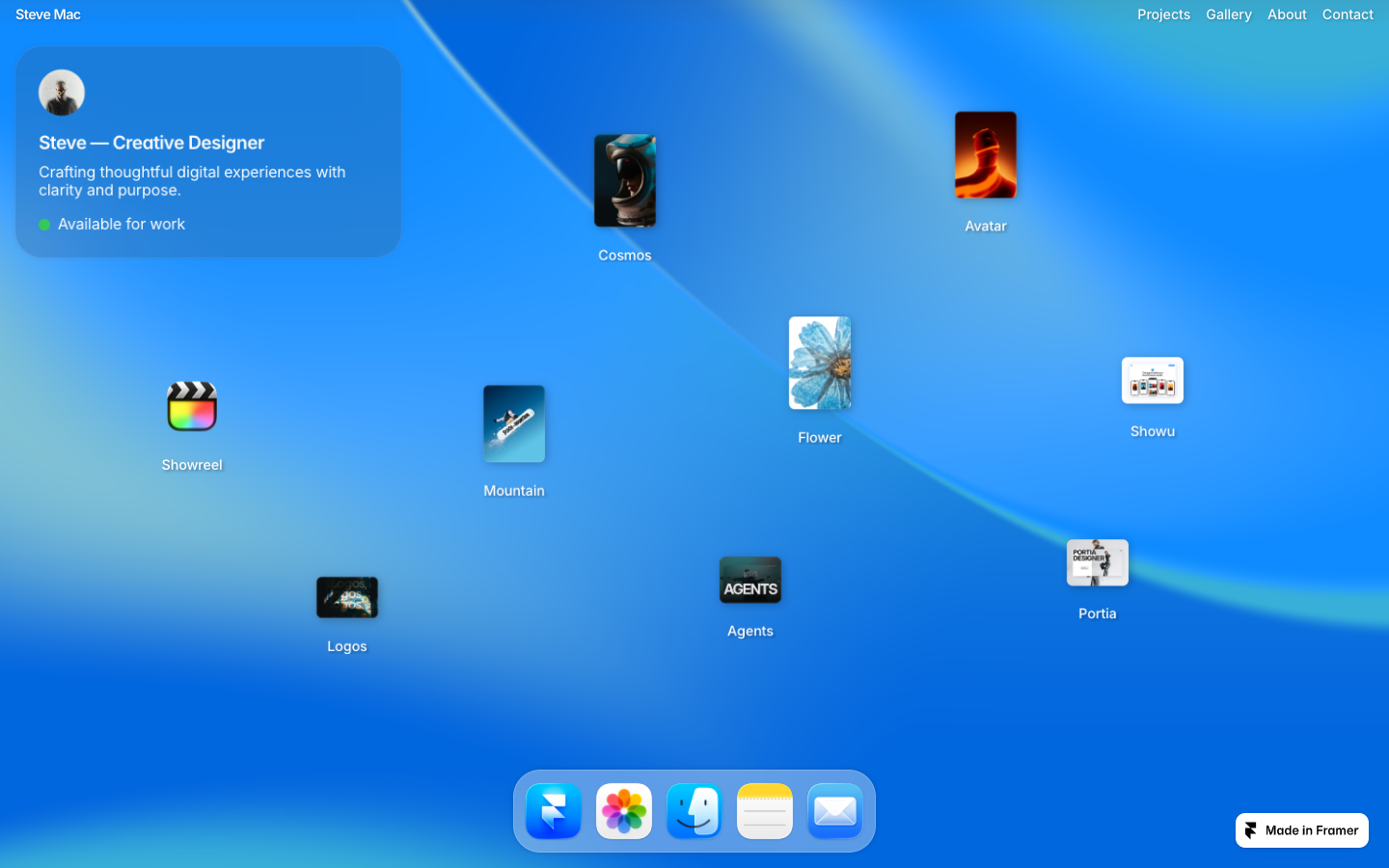Click the Cosmos label text
This screenshot has height=868, width=1389.
(625, 256)
